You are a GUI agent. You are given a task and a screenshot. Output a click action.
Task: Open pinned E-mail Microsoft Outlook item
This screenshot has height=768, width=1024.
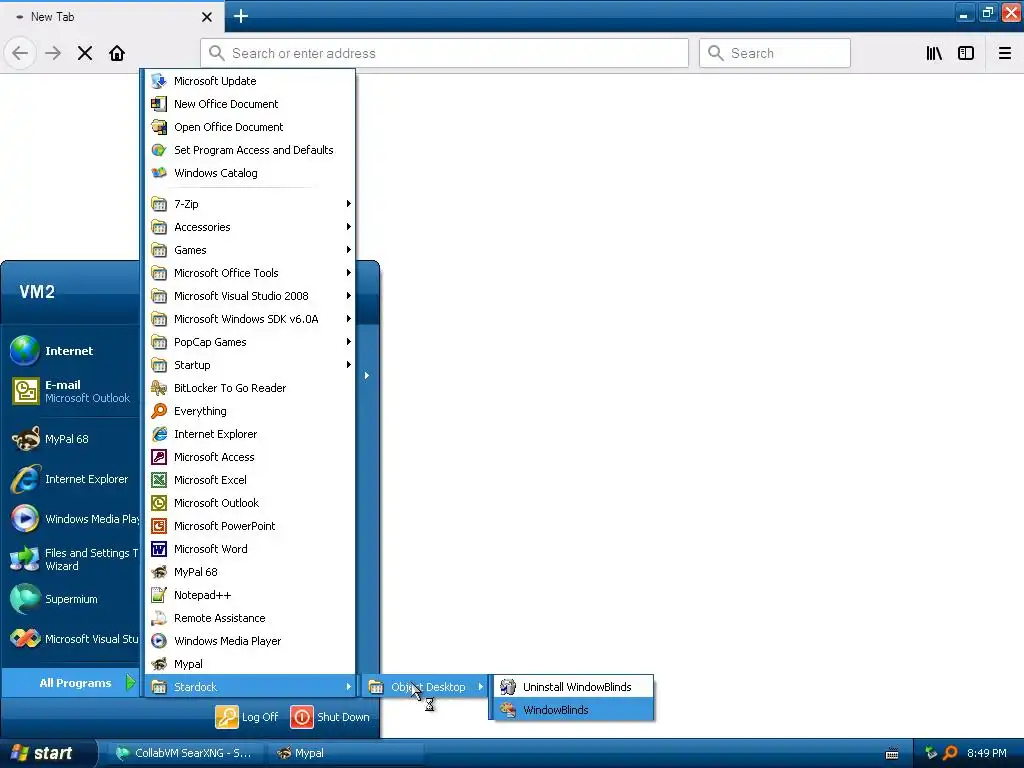point(71,391)
